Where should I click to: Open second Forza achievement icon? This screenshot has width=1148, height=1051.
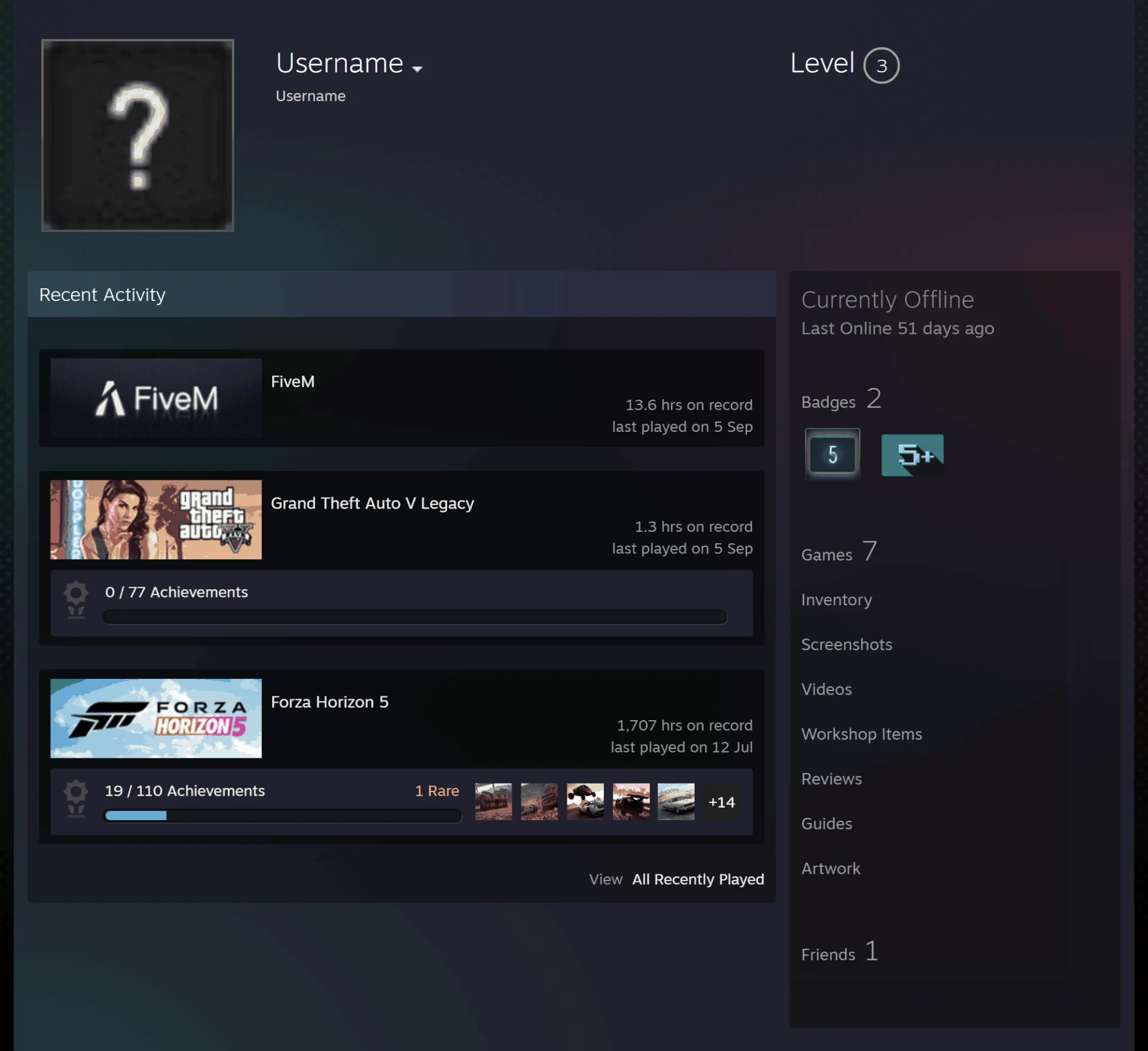click(539, 802)
